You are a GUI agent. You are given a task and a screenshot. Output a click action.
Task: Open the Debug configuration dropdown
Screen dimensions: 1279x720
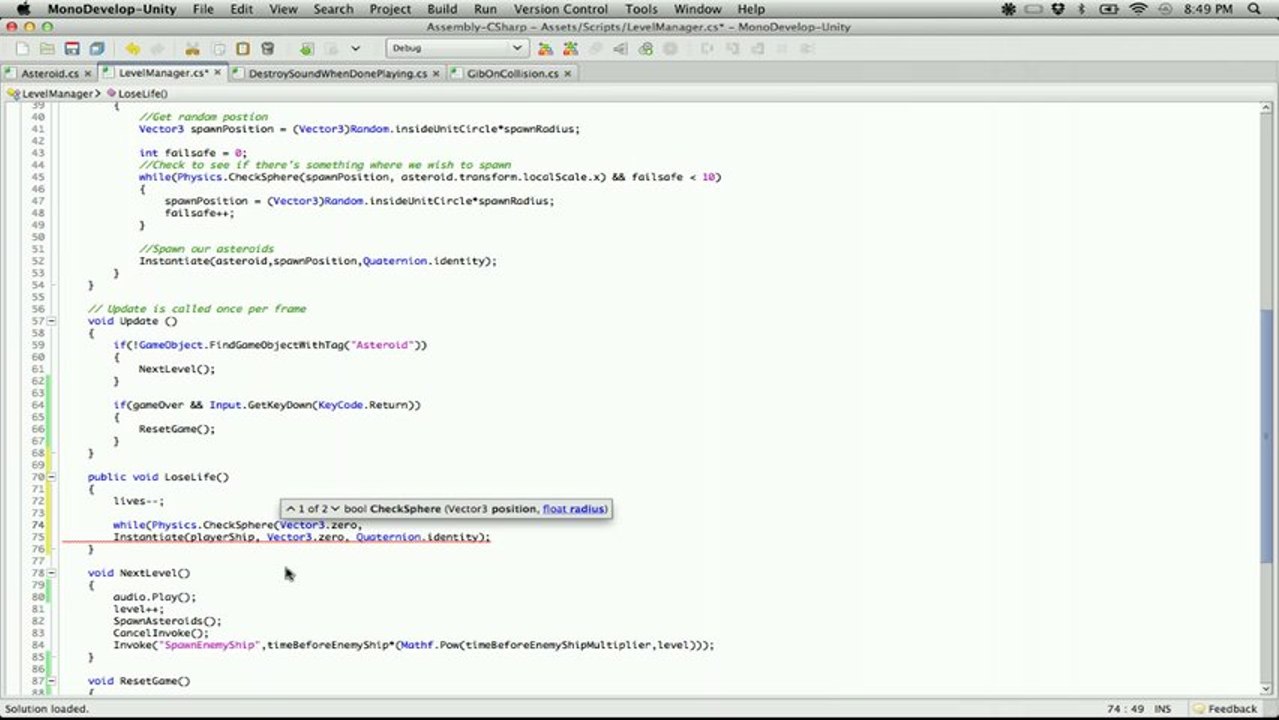pyautogui.click(x=457, y=48)
